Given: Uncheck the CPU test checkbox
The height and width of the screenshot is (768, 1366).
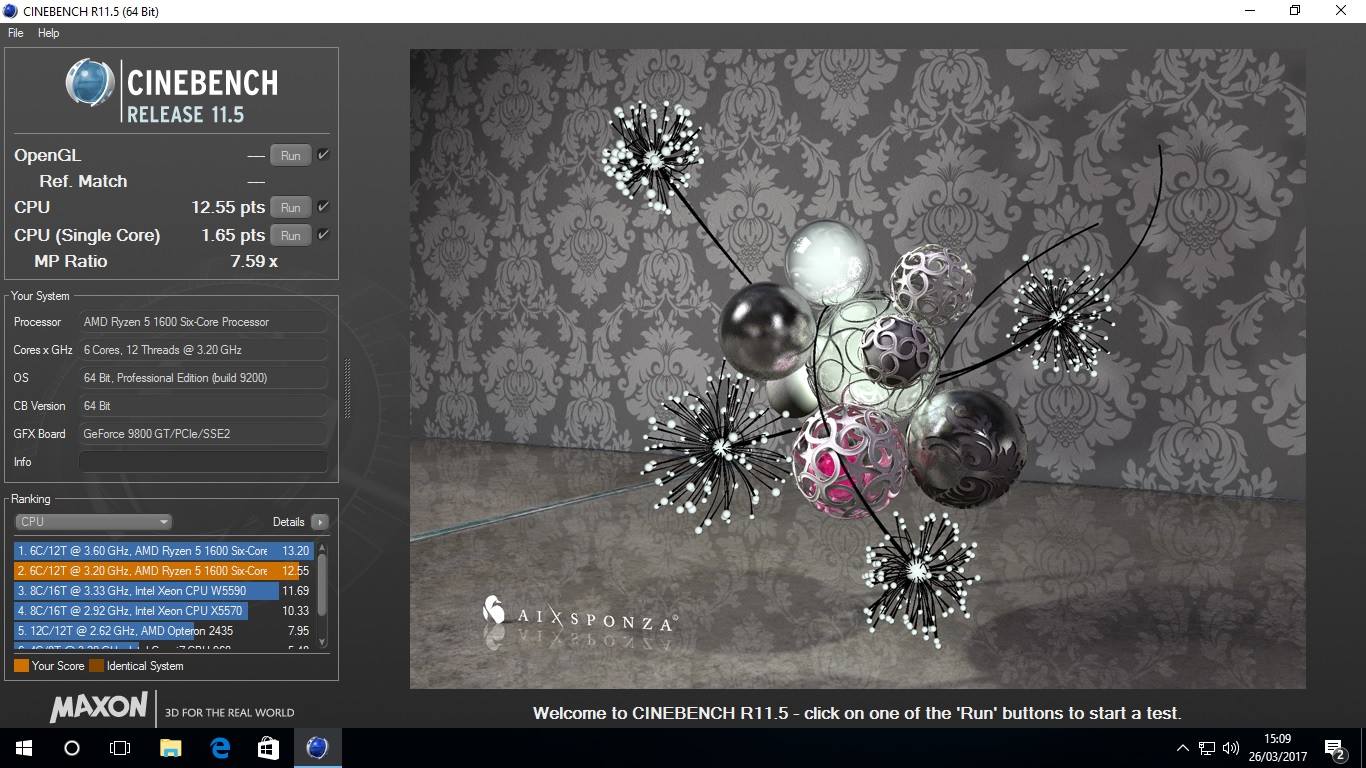Looking at the screenshot, I should (323, 207).
